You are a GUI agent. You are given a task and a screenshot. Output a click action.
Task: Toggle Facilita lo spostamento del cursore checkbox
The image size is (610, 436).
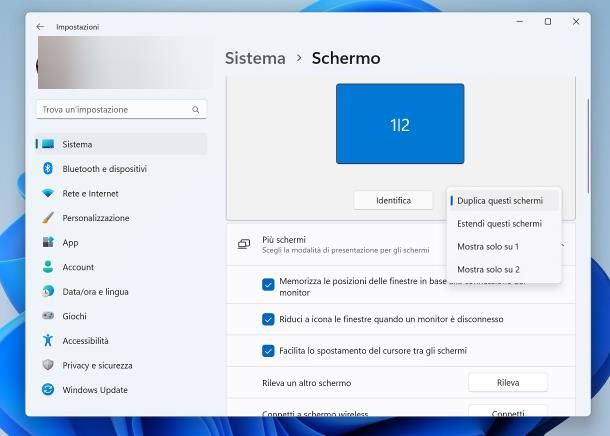(268, 351)
